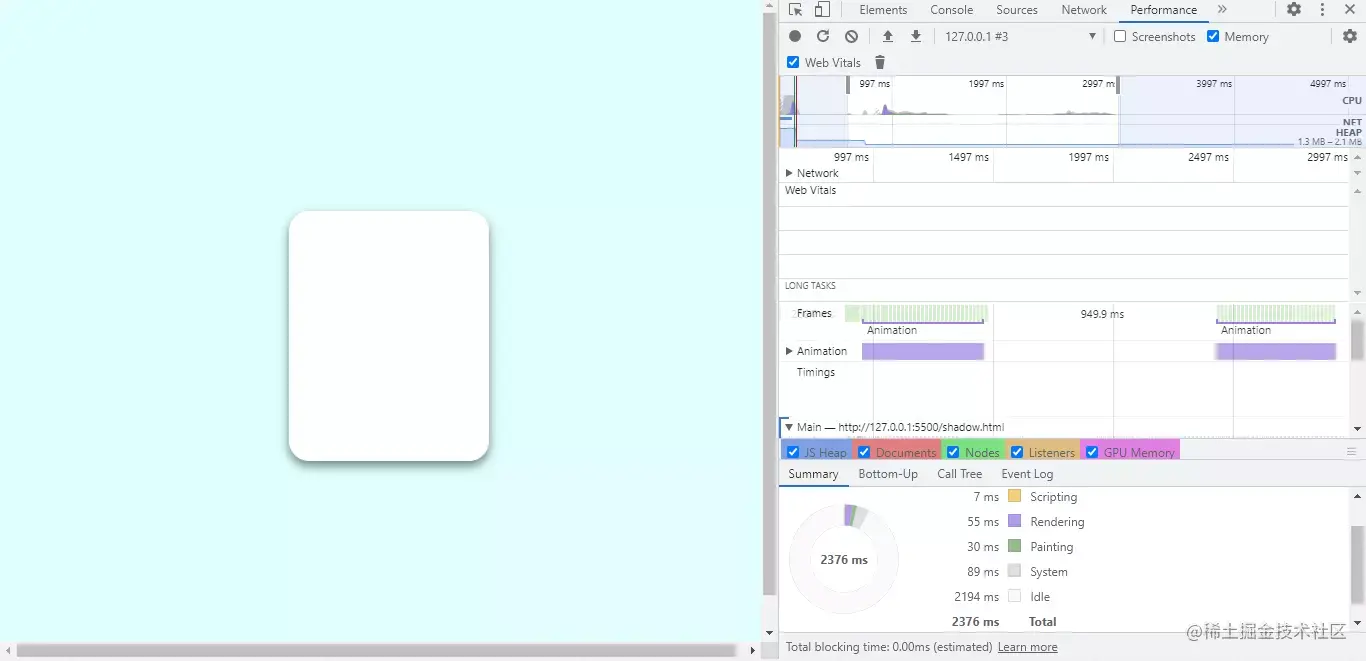
Task: Save profile using the download arrow
Action: 915,36
